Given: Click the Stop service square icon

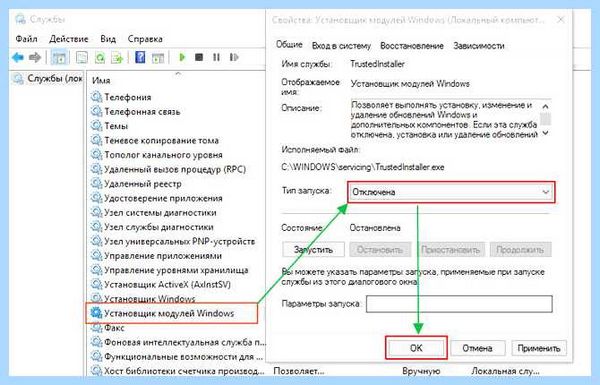Looking at the screenshot, I should pos(199,57).
